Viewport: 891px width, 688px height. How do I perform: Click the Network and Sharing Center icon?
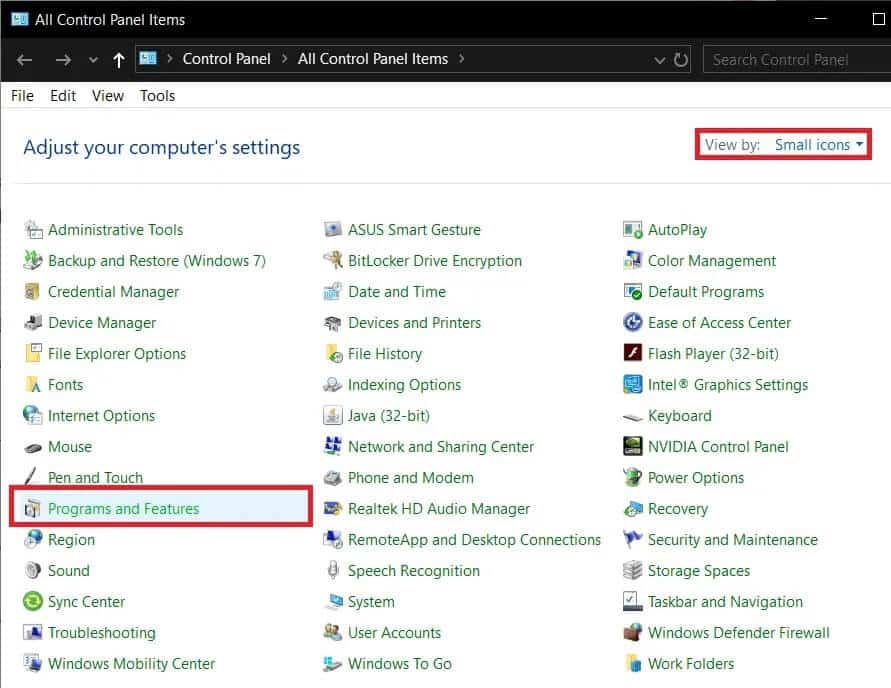tap(332, 447)
